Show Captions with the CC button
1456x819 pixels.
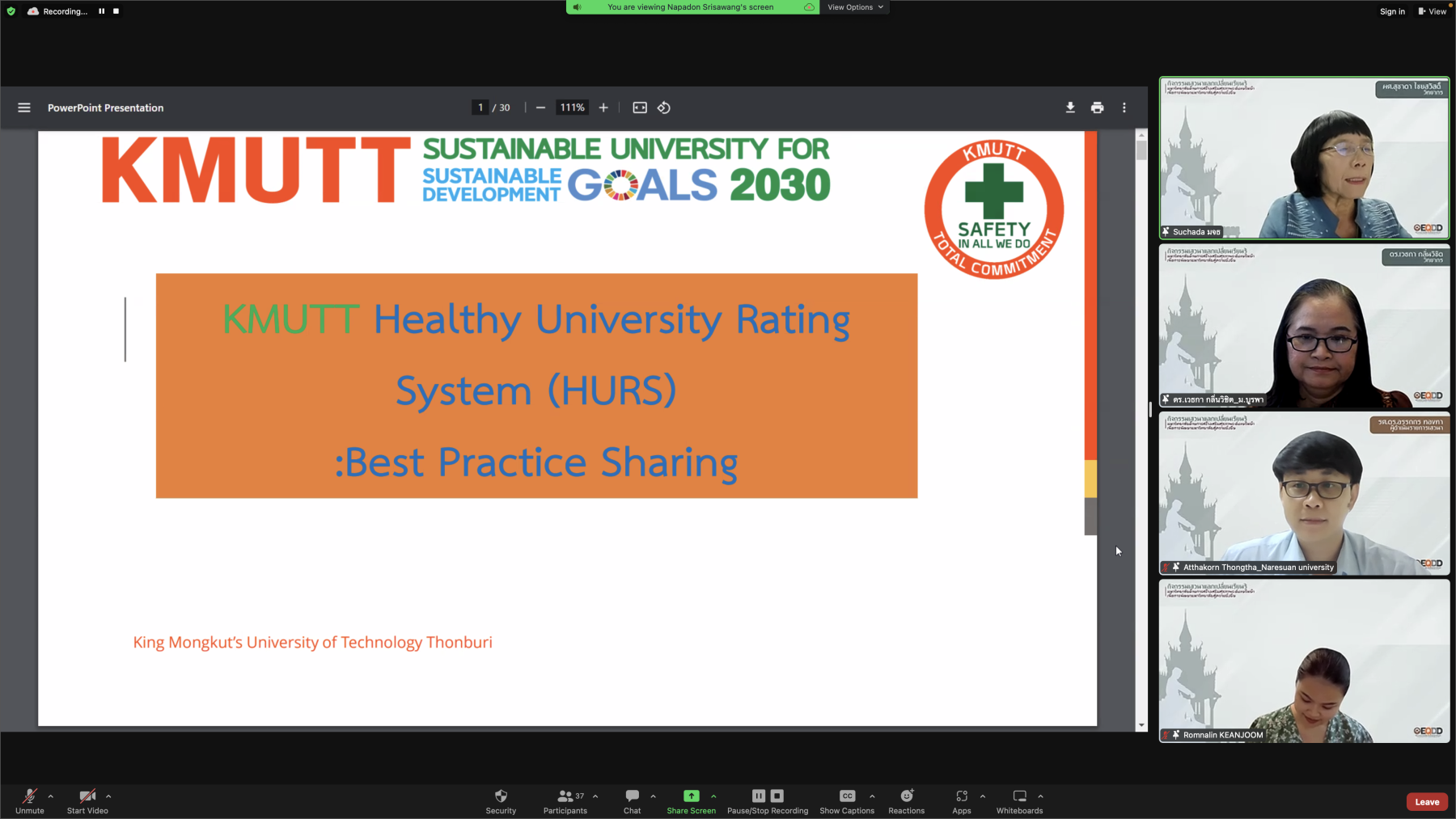point(847,801)
